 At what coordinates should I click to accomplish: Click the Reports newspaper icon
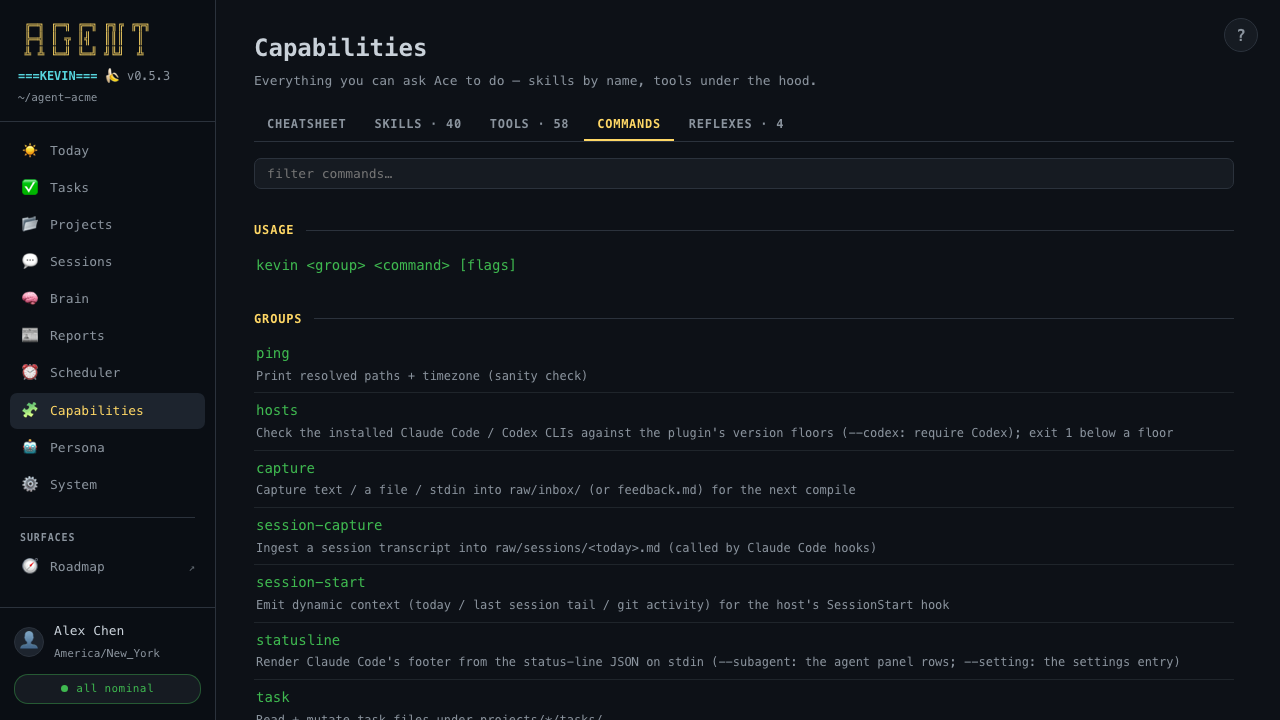pos(30,335)
